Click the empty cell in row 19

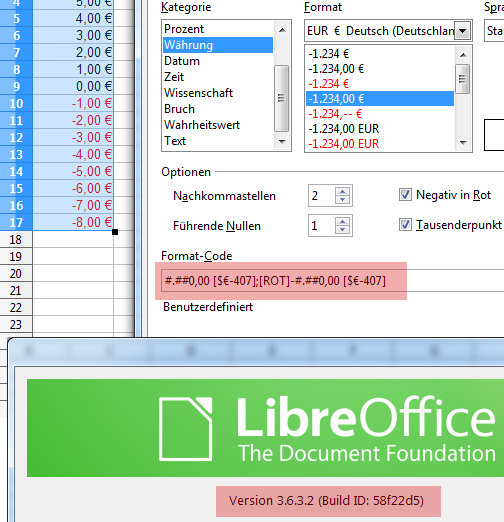coord(73,257)
